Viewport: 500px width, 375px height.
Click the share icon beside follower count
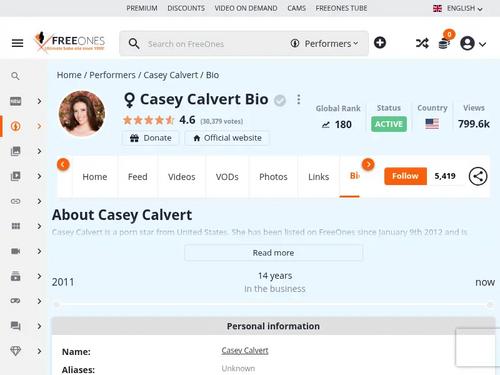478,176
